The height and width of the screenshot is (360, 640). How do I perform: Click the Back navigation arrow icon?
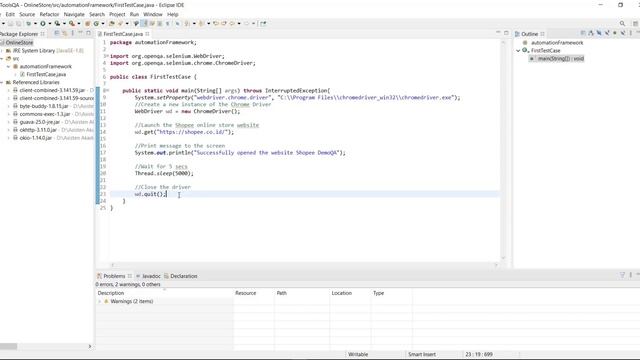(232, 24)
